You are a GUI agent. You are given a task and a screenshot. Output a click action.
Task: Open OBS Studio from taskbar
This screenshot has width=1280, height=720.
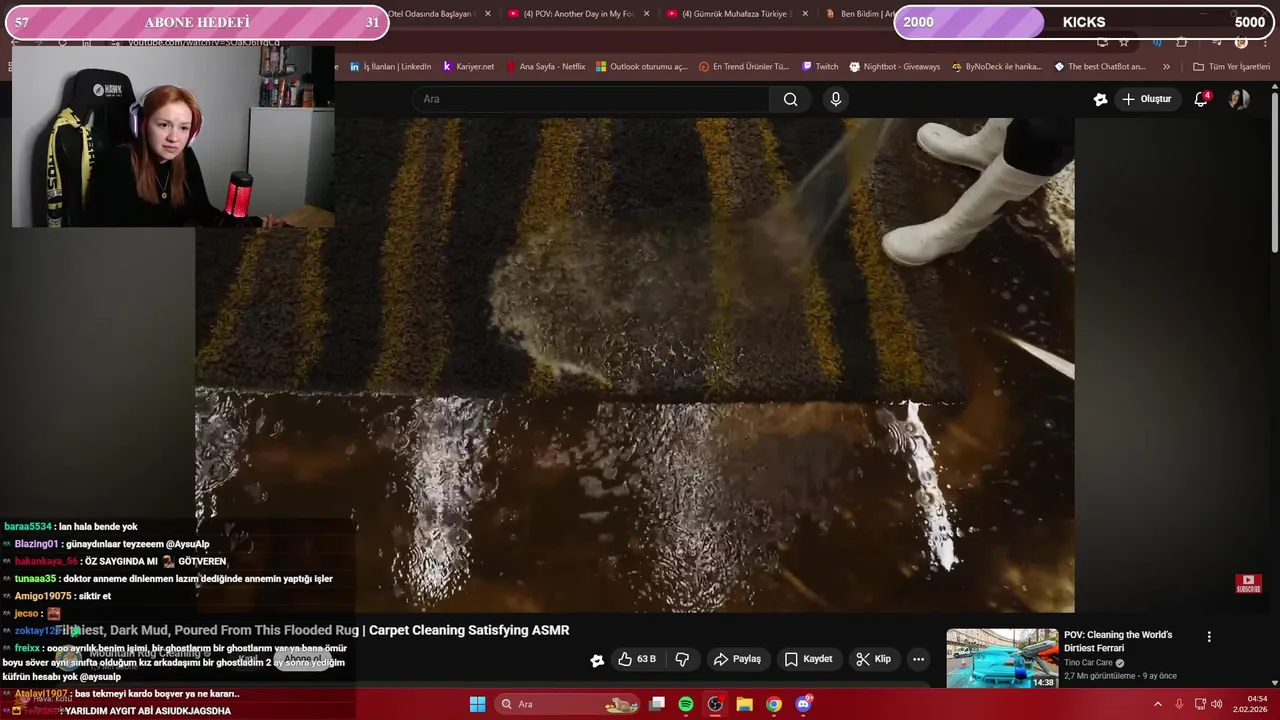(715, 704)
